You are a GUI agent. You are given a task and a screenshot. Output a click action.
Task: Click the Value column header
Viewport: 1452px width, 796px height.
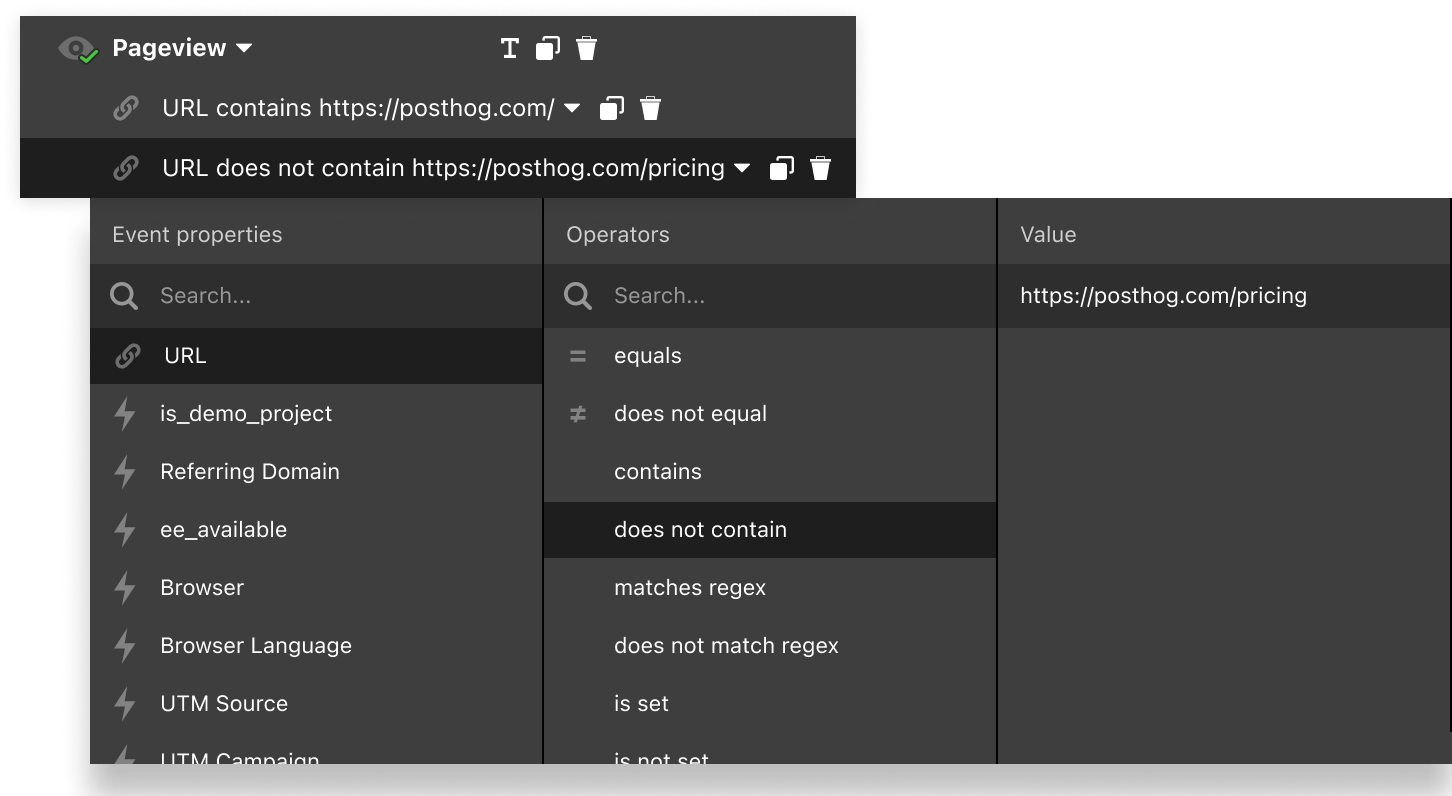(1048, 235)
